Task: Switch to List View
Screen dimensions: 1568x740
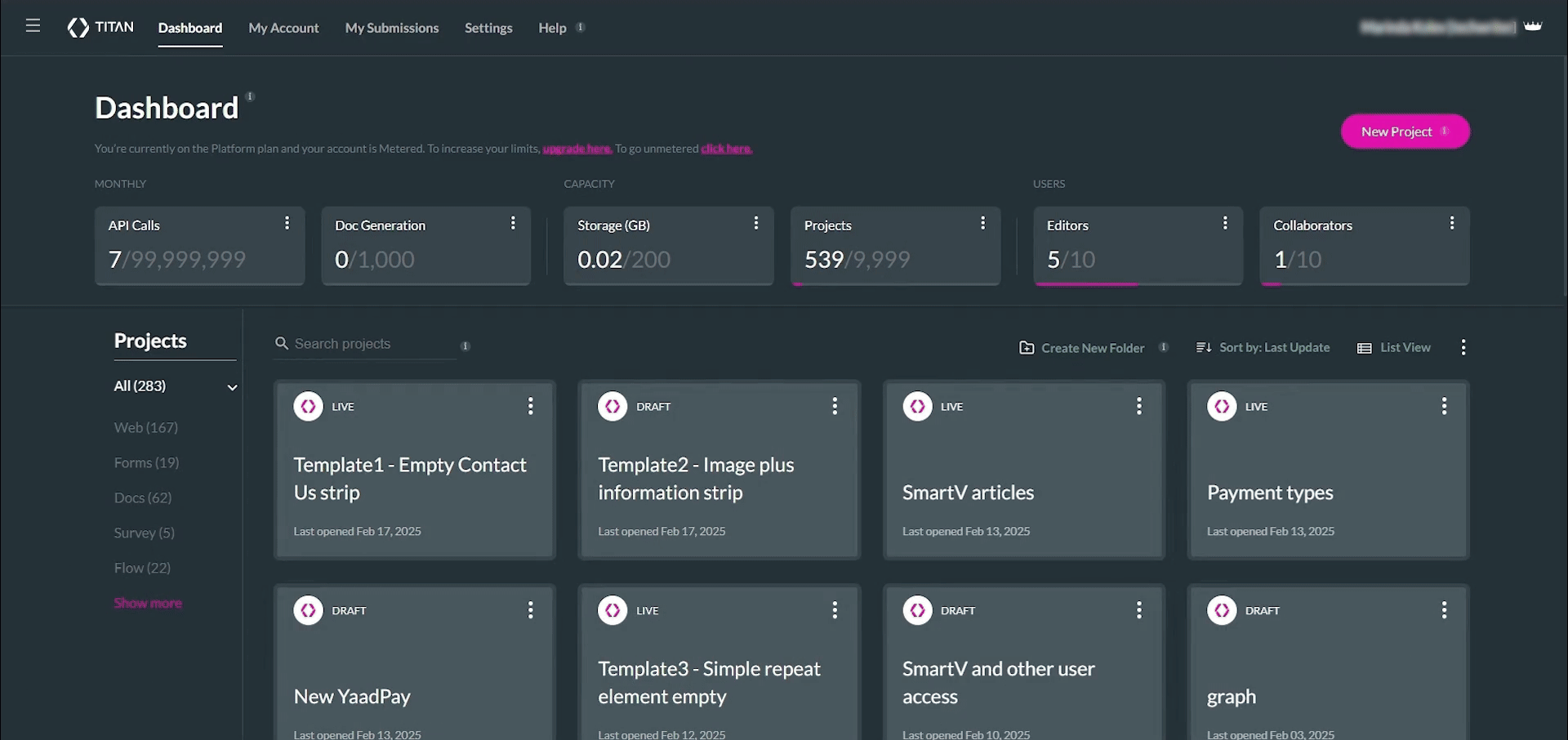Action: coord(1394,348)
